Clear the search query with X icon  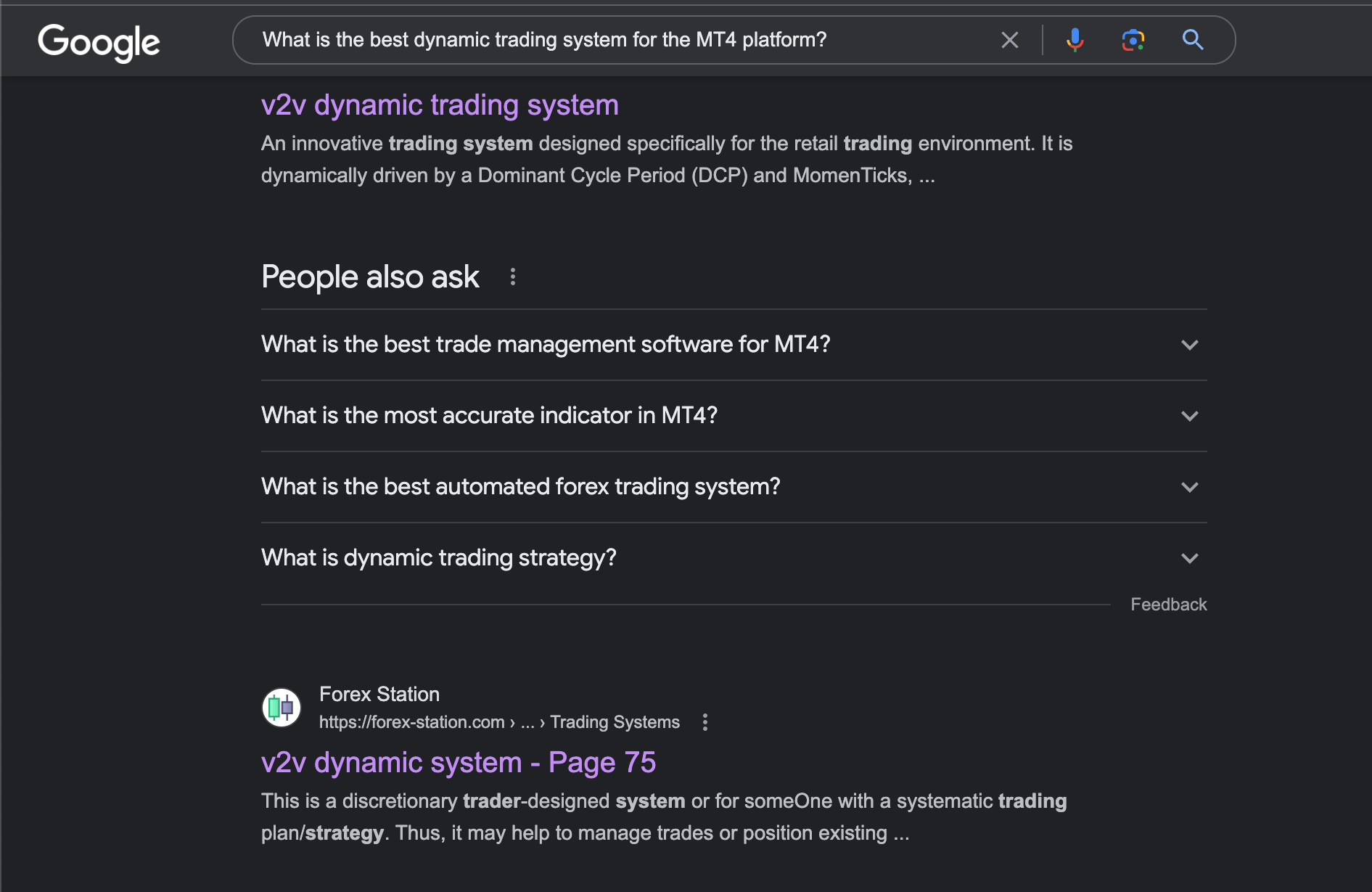tap(1009, 40)
